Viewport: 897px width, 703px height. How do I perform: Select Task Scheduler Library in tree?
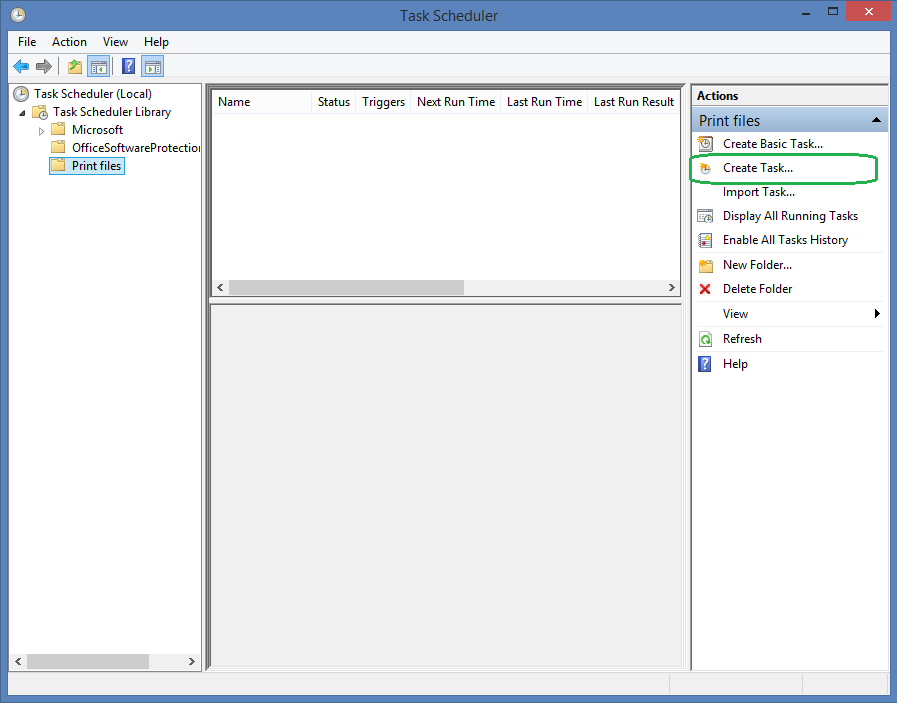click(x=112, y=112)
